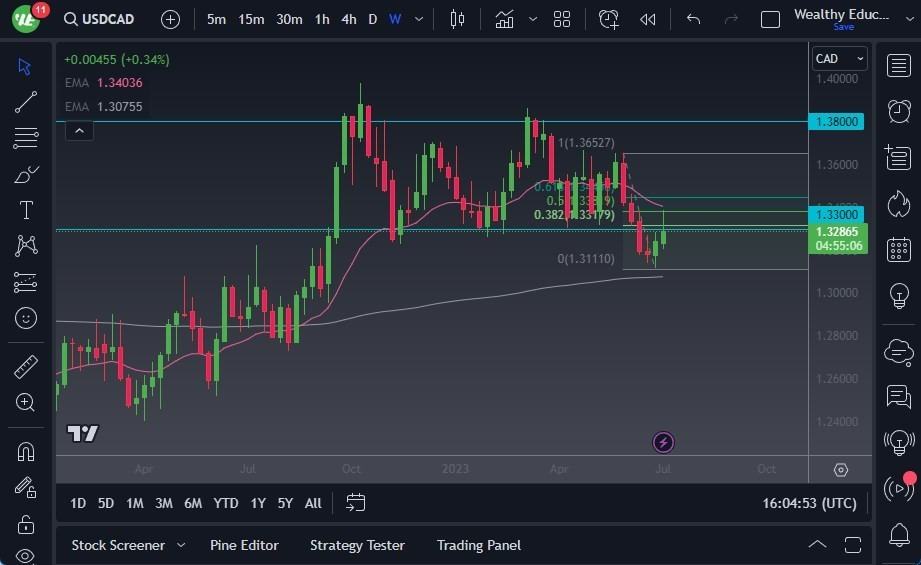Image resolution: width=921 pixels, height=565 pixels.
Task: Open the public chats cloud panel
Action: tap(899, 352)
